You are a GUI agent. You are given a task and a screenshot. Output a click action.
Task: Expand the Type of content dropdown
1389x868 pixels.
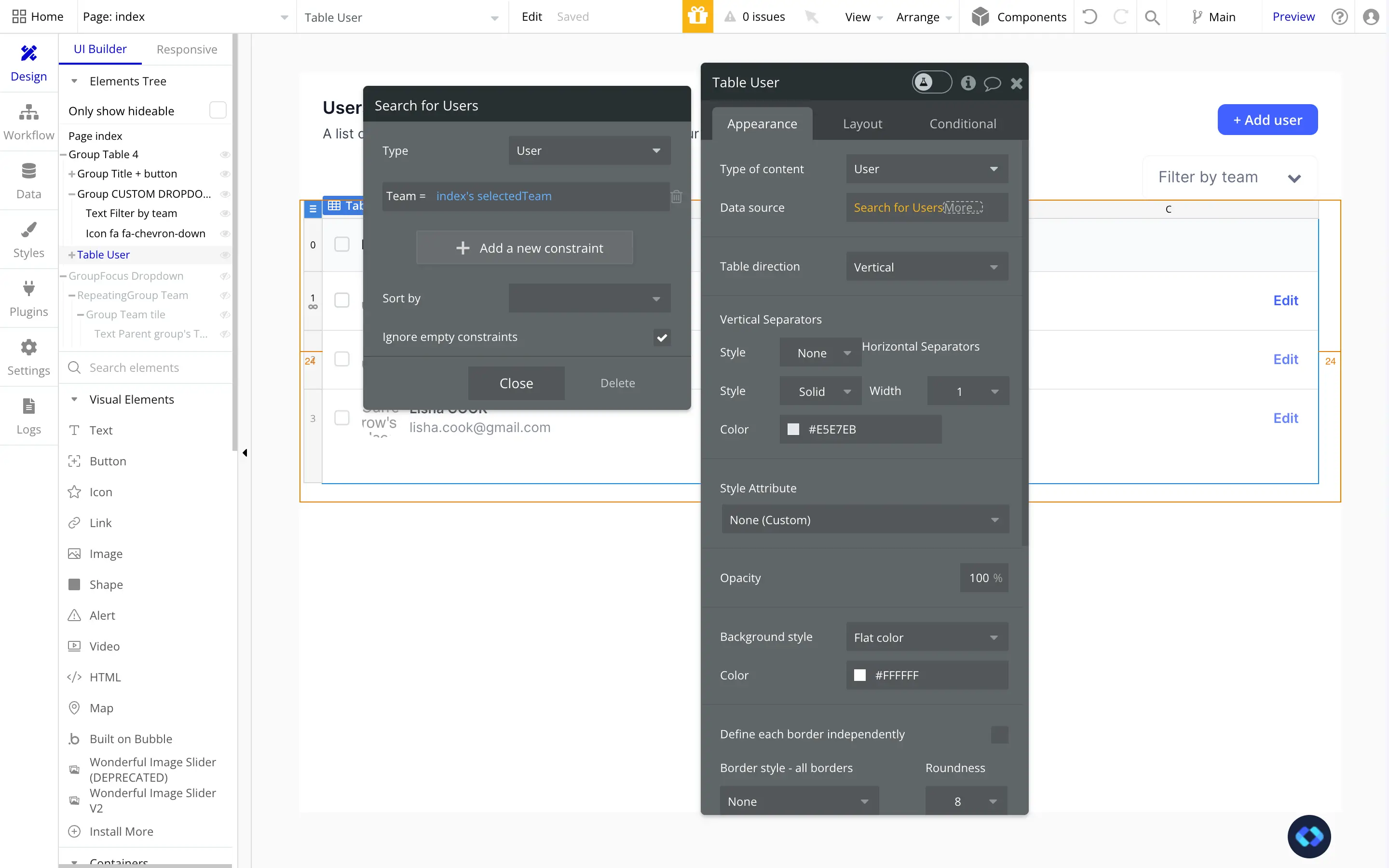pos(925,168)
